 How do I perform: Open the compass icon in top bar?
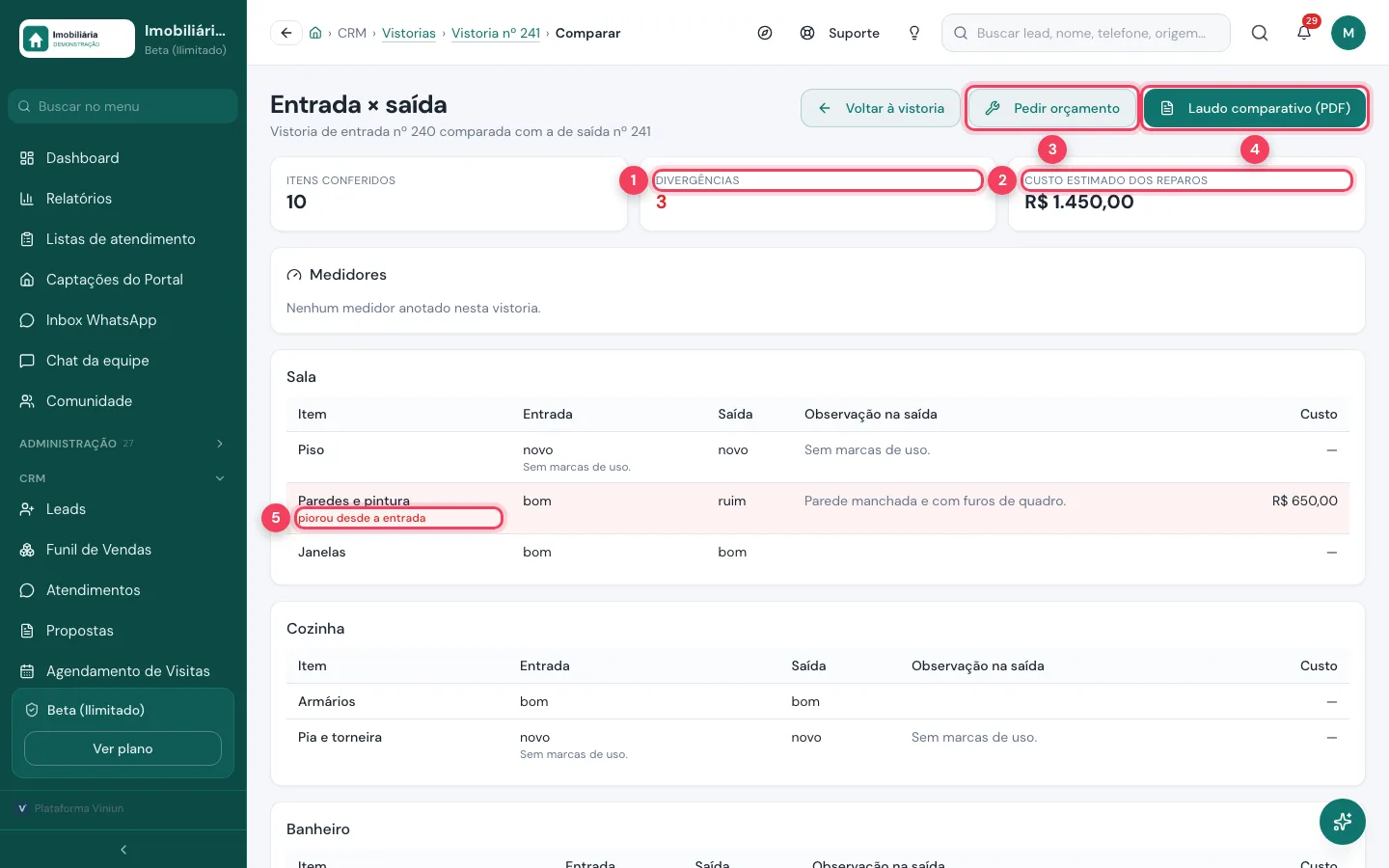click(765, 33)
